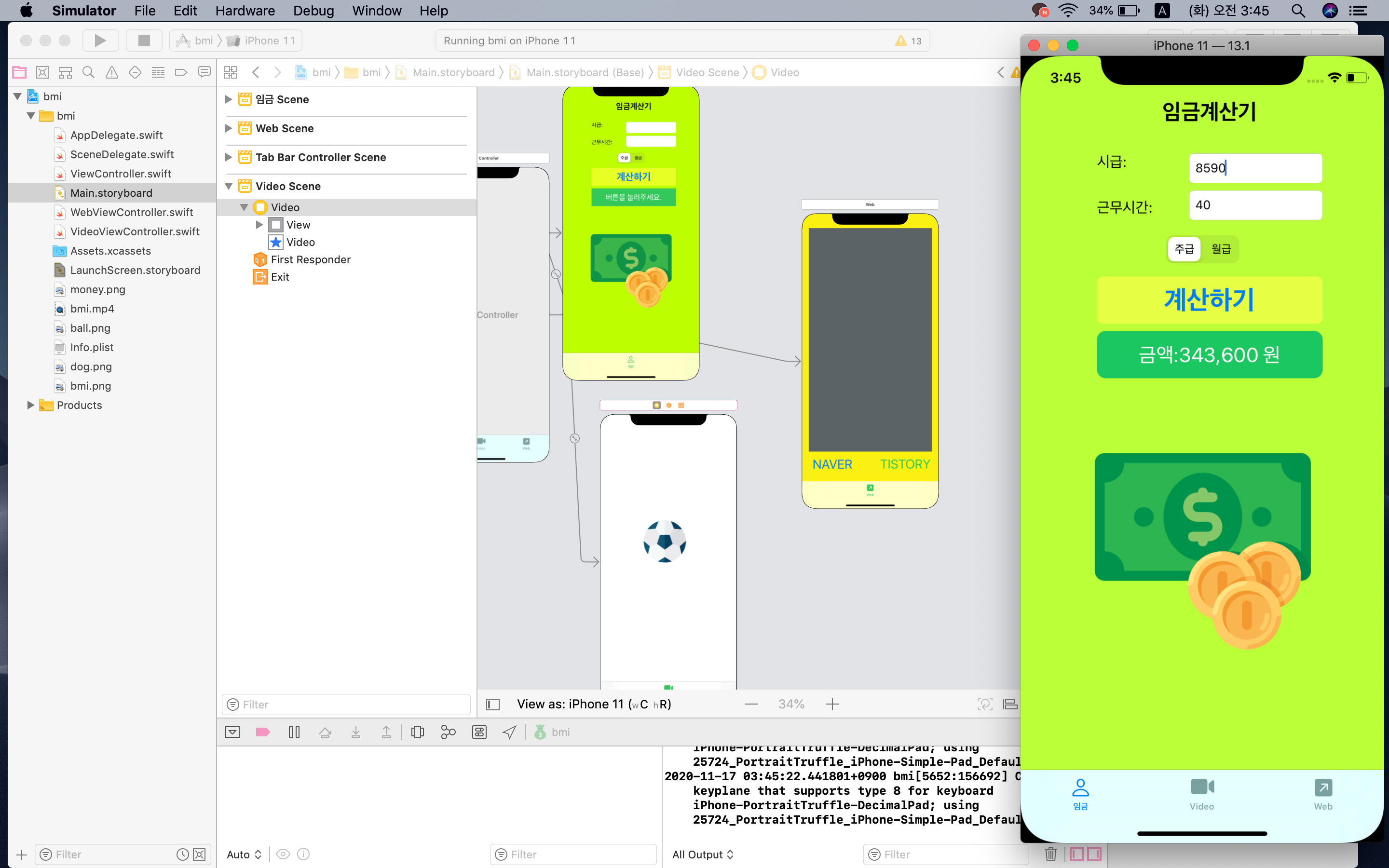Pause program execution in the debug bar
This screenshot has width=1389, height=868.
[294, 732]
